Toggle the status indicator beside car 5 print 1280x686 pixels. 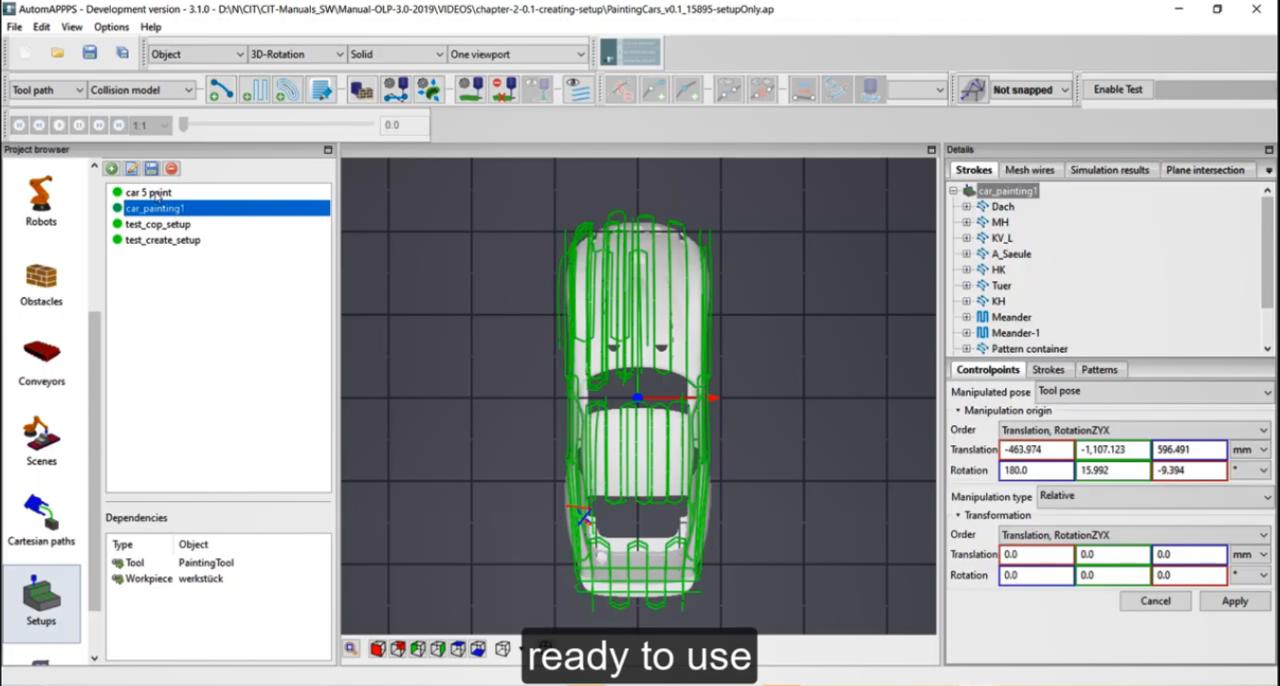[117, 192]
